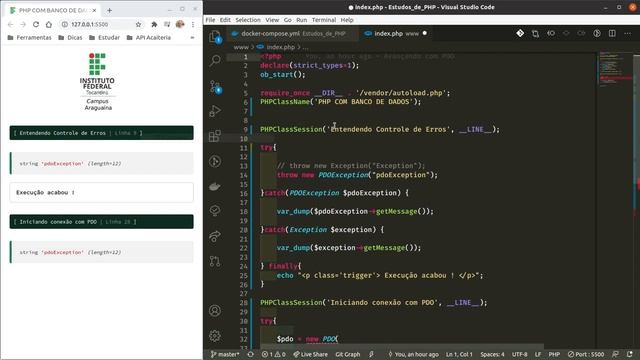Screen dimensions: 640x360
Task: Click the browser back arrow
Action: [11, 24]
